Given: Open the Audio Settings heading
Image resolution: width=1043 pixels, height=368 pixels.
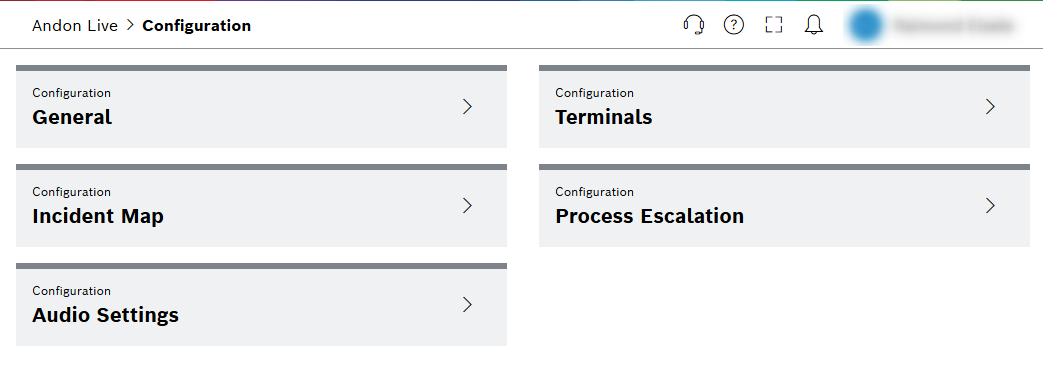Looking at the screenshot, I should coord(106,315).
